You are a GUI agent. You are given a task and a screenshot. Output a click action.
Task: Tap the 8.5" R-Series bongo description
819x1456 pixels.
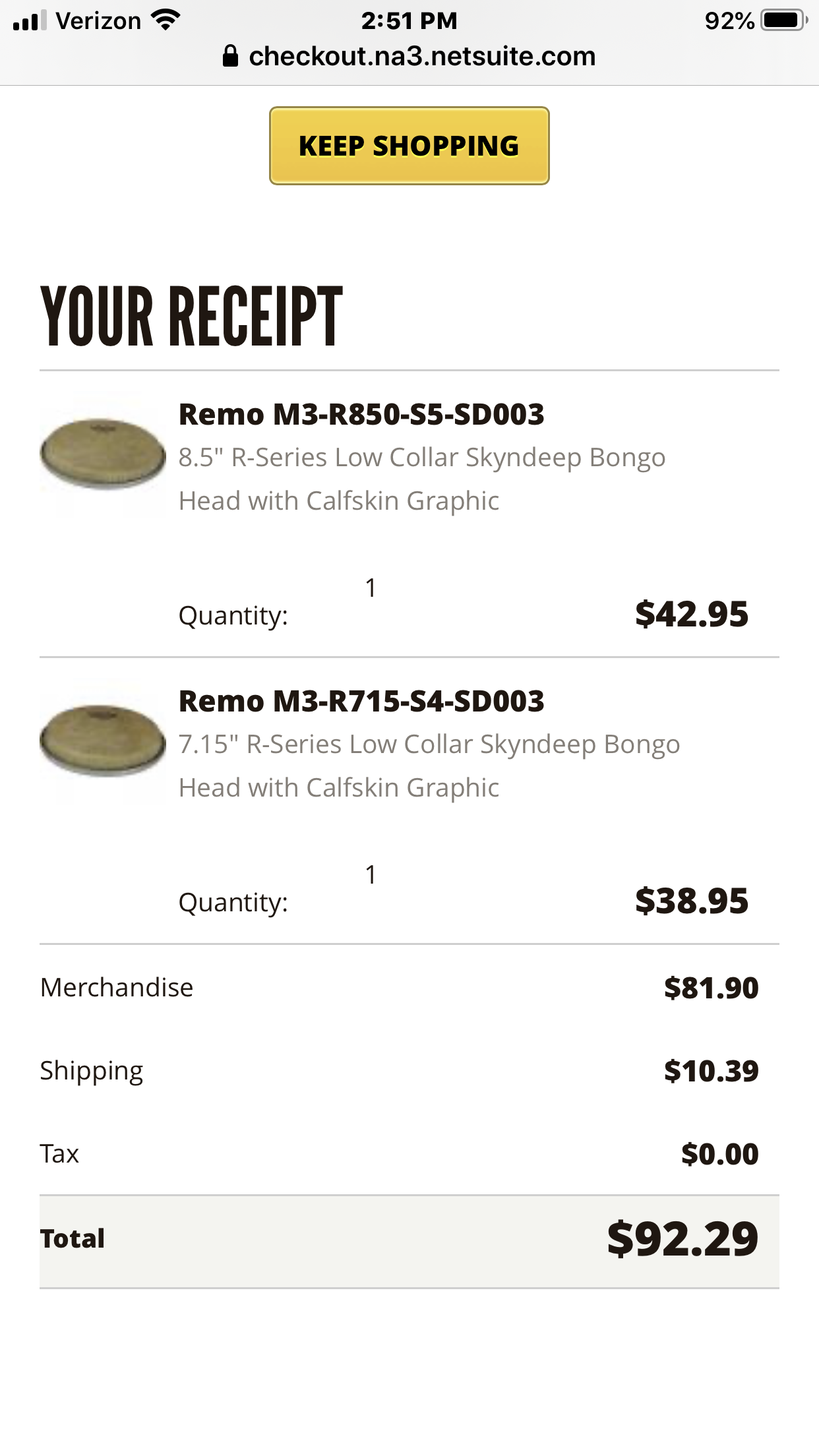click(x=422, y=479)
